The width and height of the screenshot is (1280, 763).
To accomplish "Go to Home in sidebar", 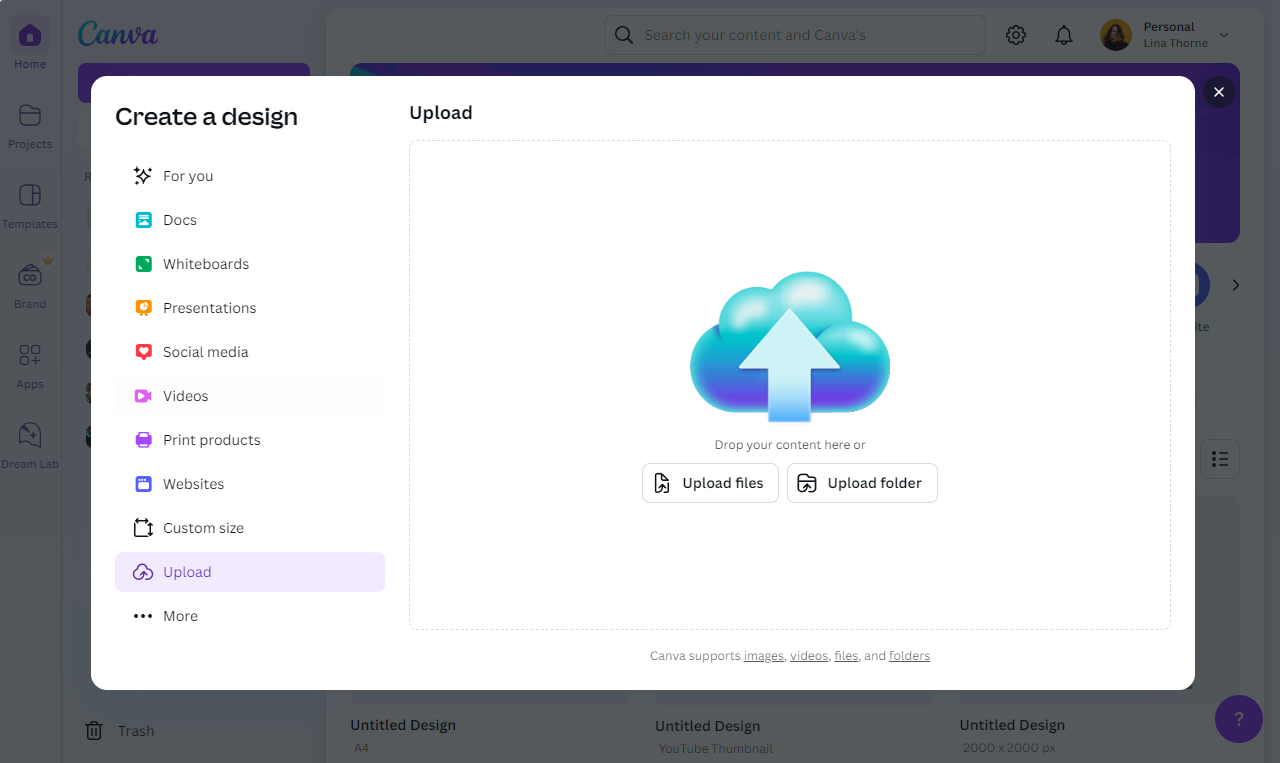I will (30, 45).
